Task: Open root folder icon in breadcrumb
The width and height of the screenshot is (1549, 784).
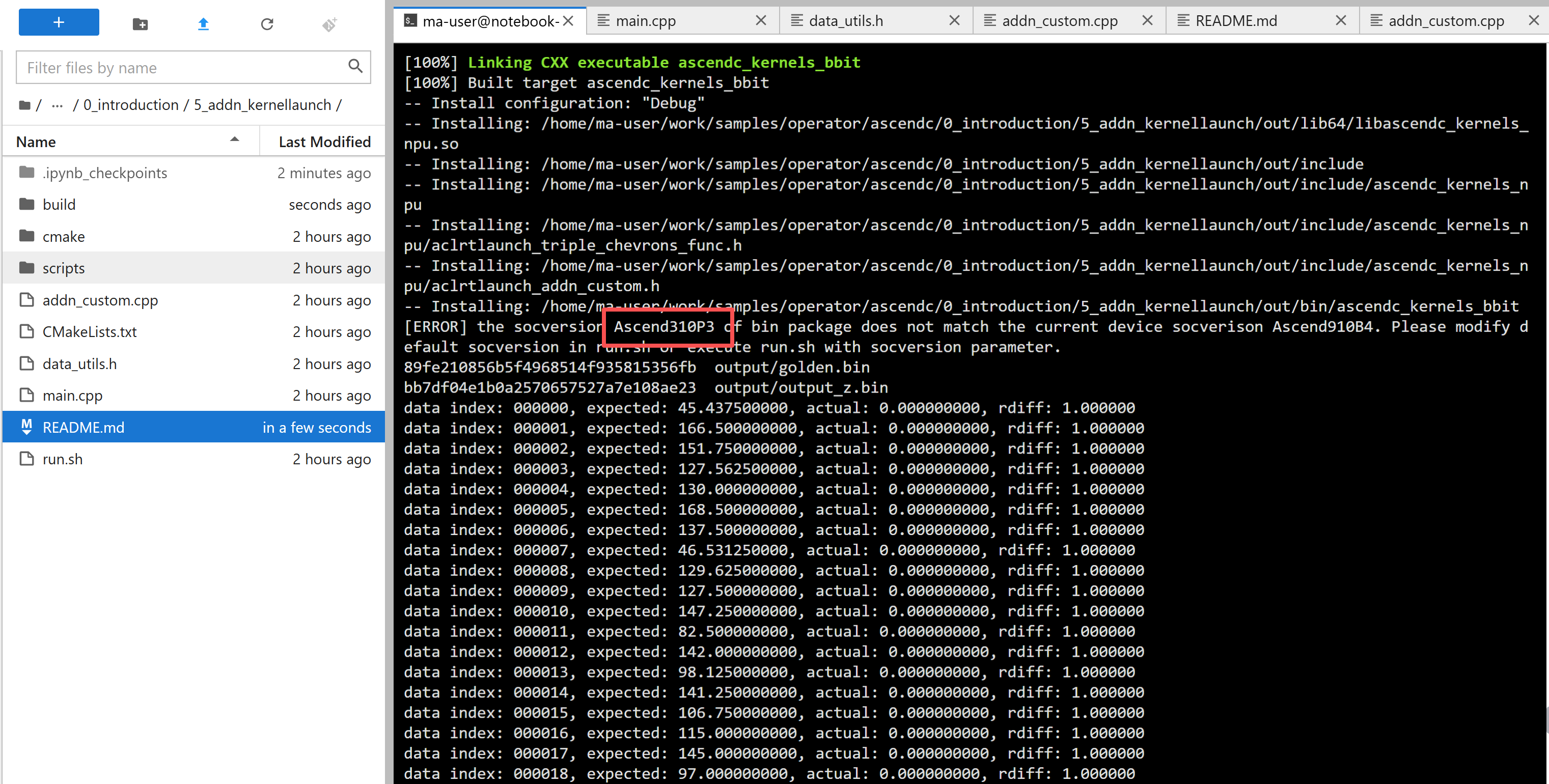Action: click(x=24, y=105)
